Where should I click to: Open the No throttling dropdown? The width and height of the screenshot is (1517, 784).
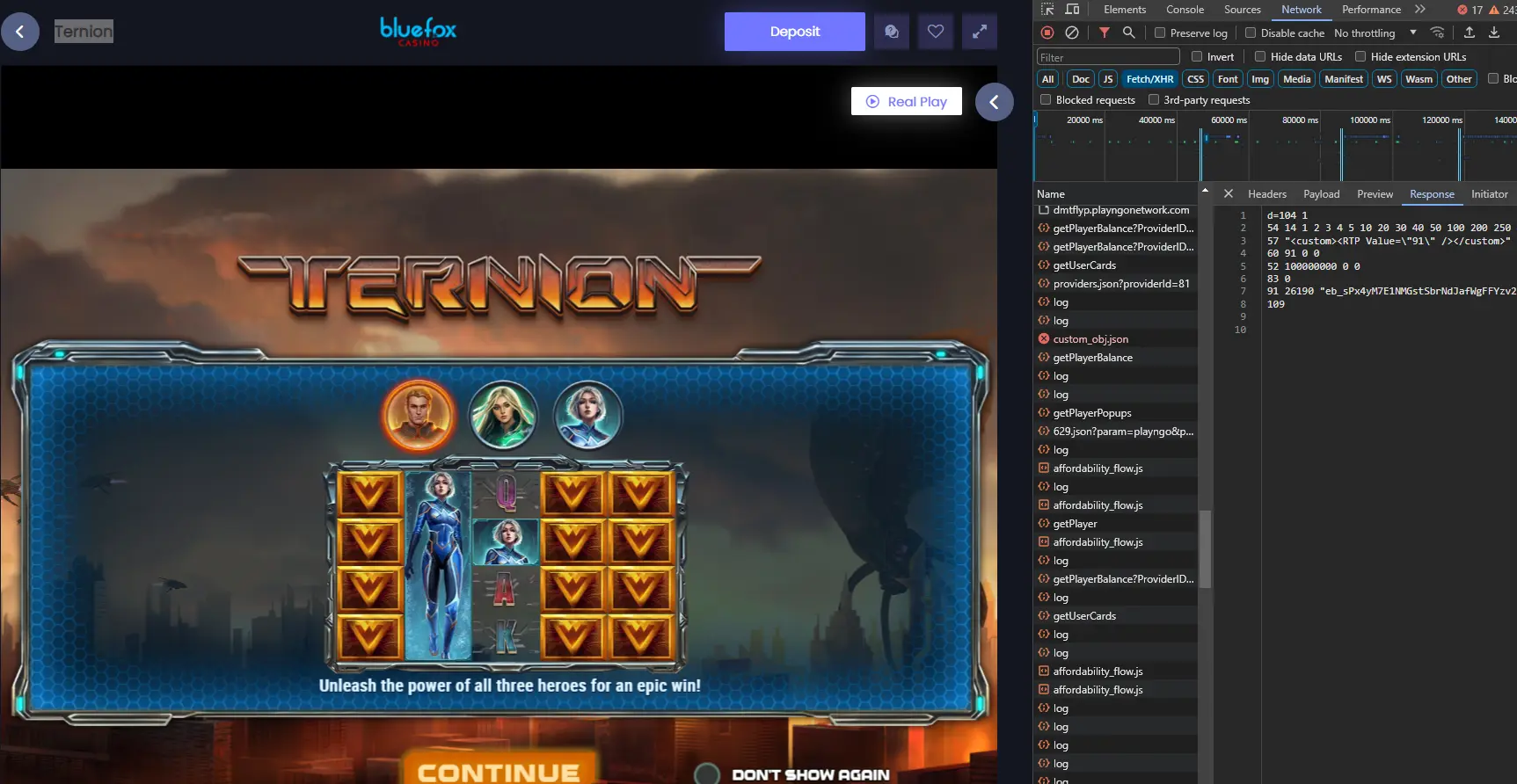[x=1375, y=33]
